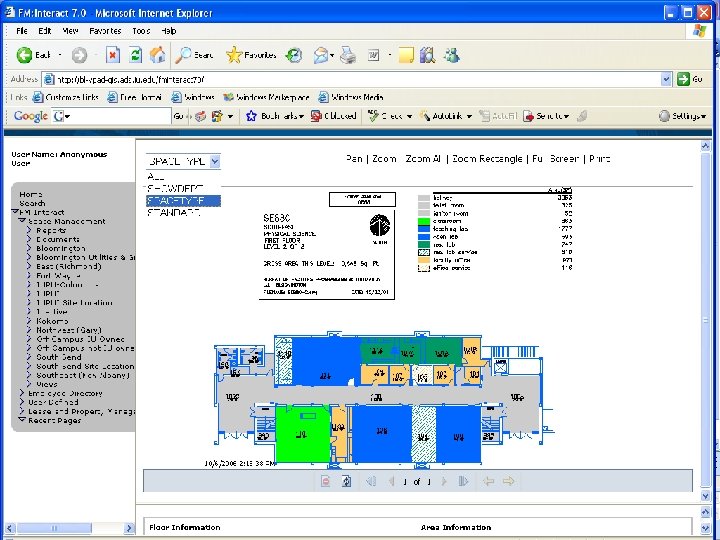
Task: Expand the South Bend tree node
Action: click(x=29, y=357)
